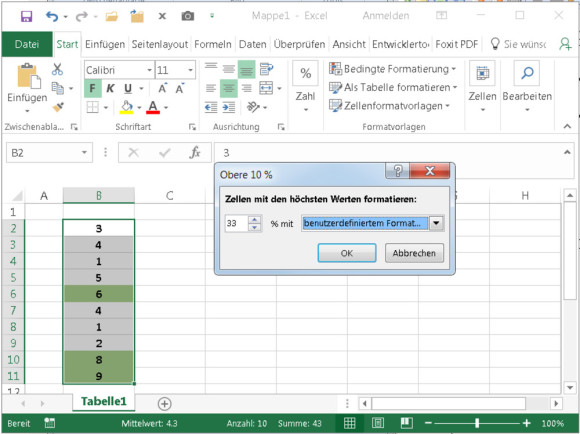Expand Bedingte Formatierung menu
Screen dimensions: 580x434
[392, 69]
